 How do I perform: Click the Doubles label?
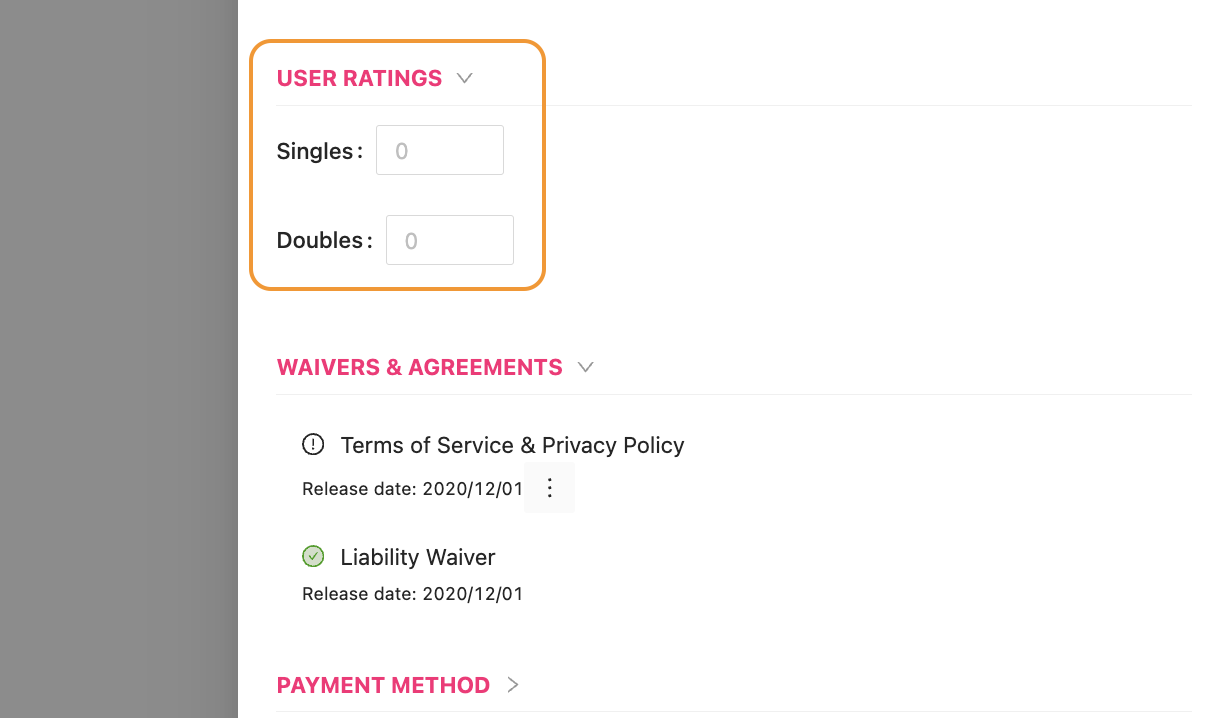pos(320,241)
